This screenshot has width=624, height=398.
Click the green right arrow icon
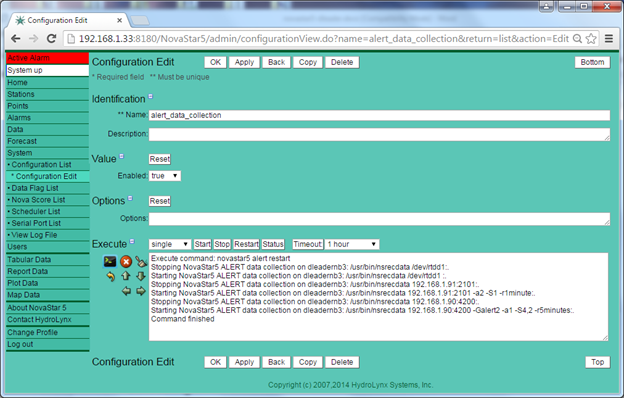click(x=141, y=291)
